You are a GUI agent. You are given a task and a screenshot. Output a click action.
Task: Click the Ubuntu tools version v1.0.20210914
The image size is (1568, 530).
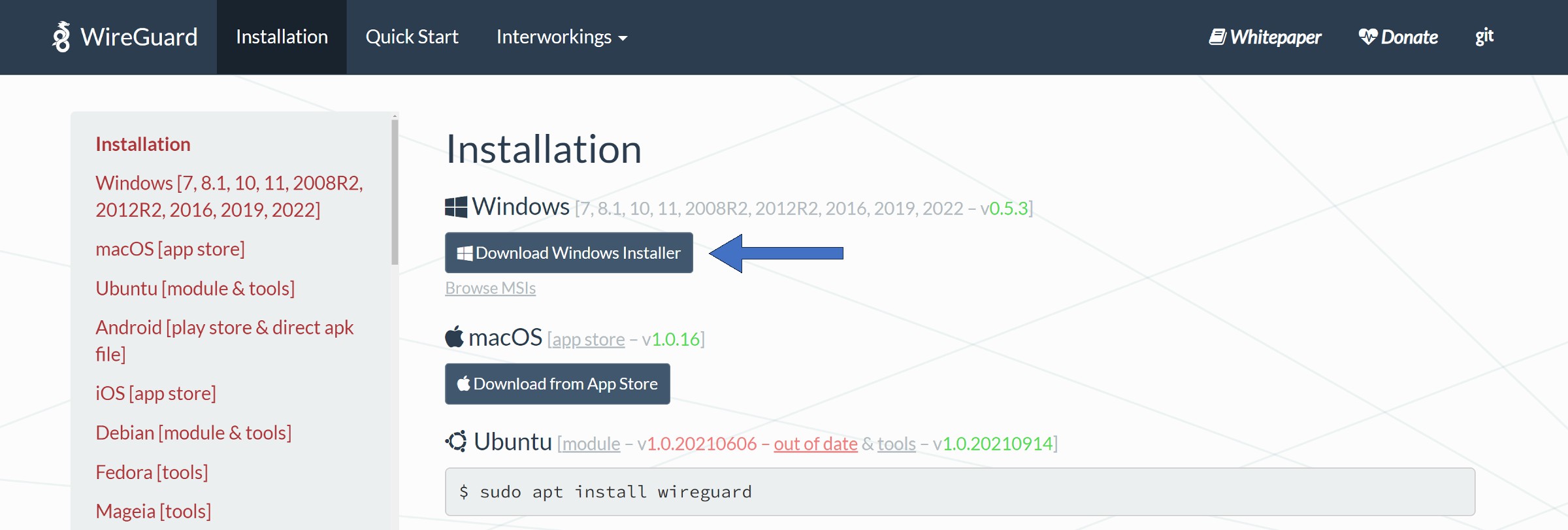click(x=992, y=444)
